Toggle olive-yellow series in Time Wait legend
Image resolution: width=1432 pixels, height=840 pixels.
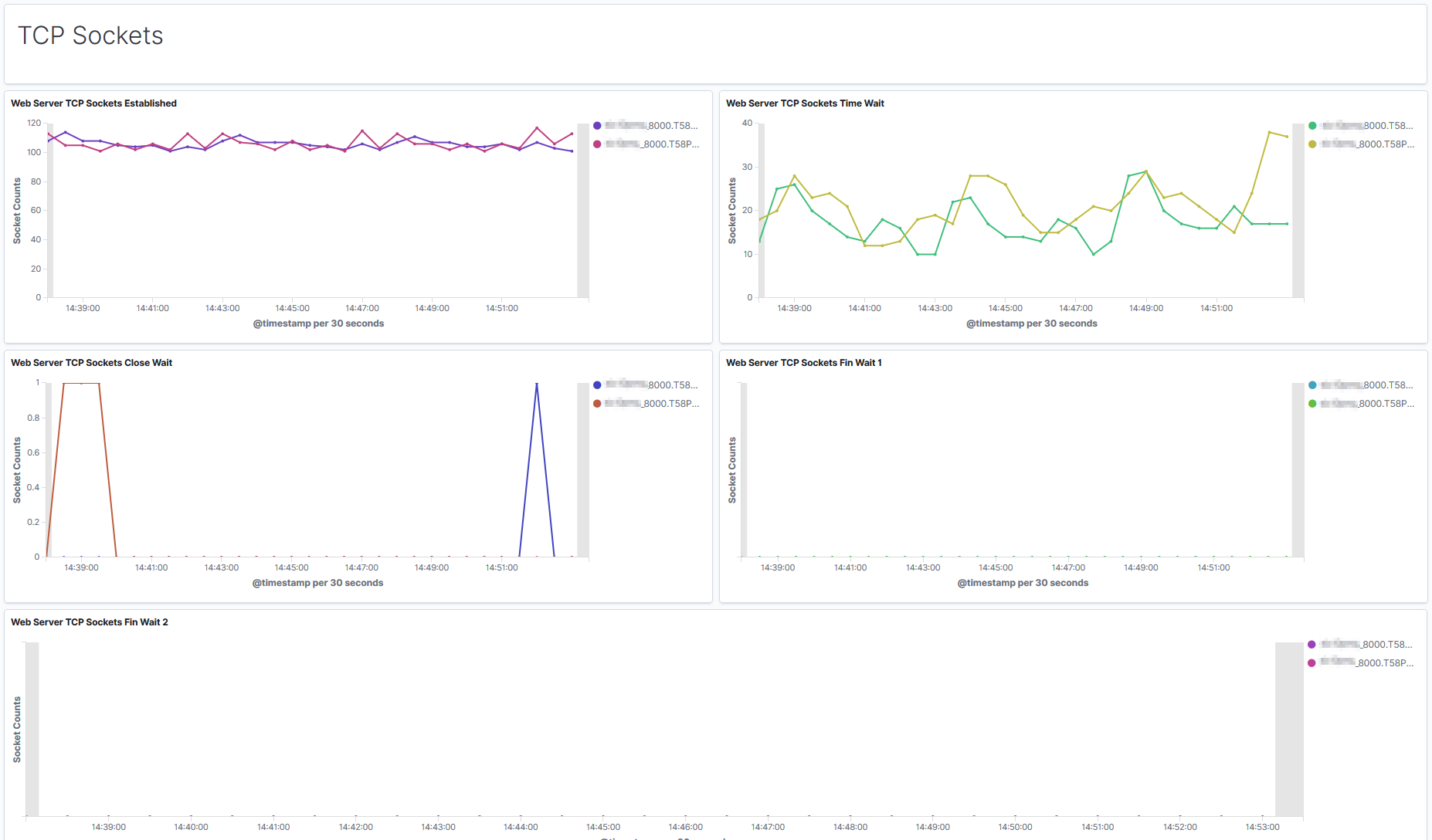coord(1312,144)
